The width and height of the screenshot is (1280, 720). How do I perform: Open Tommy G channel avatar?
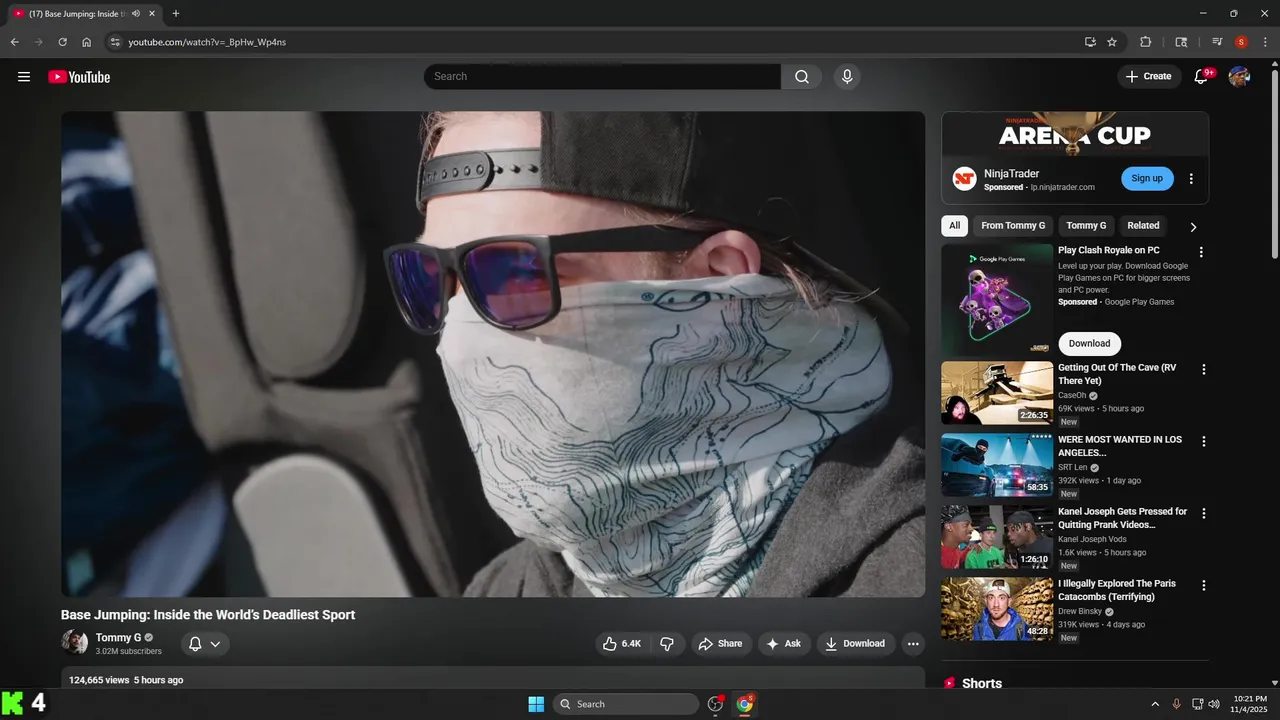[74, 642]
